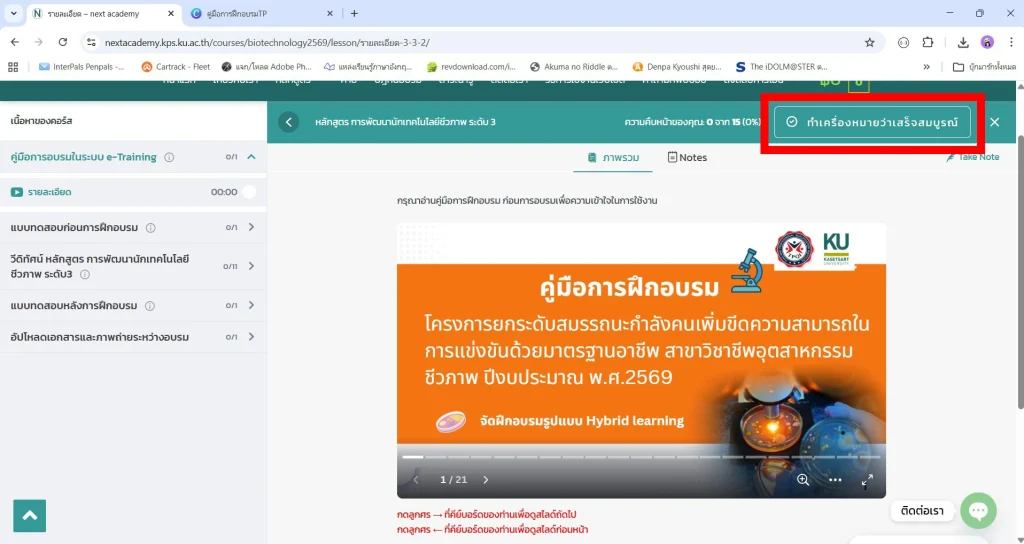The width and height of the screenshot is (1024, 544).
Task: Collapse the คู่มือการอบรมในระบบ e-Training section
Action: [251, 157]
